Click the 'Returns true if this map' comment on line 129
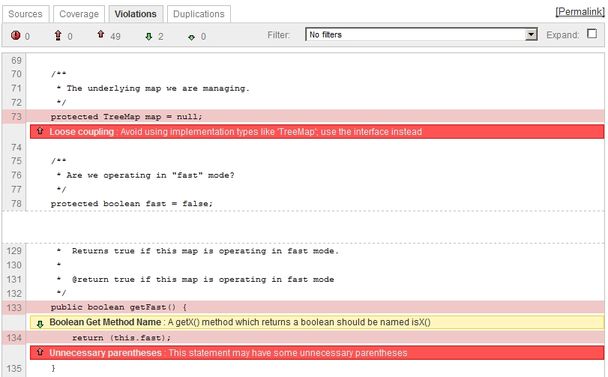This screenshot has width=608, height=377. click(x=206, y=251)
